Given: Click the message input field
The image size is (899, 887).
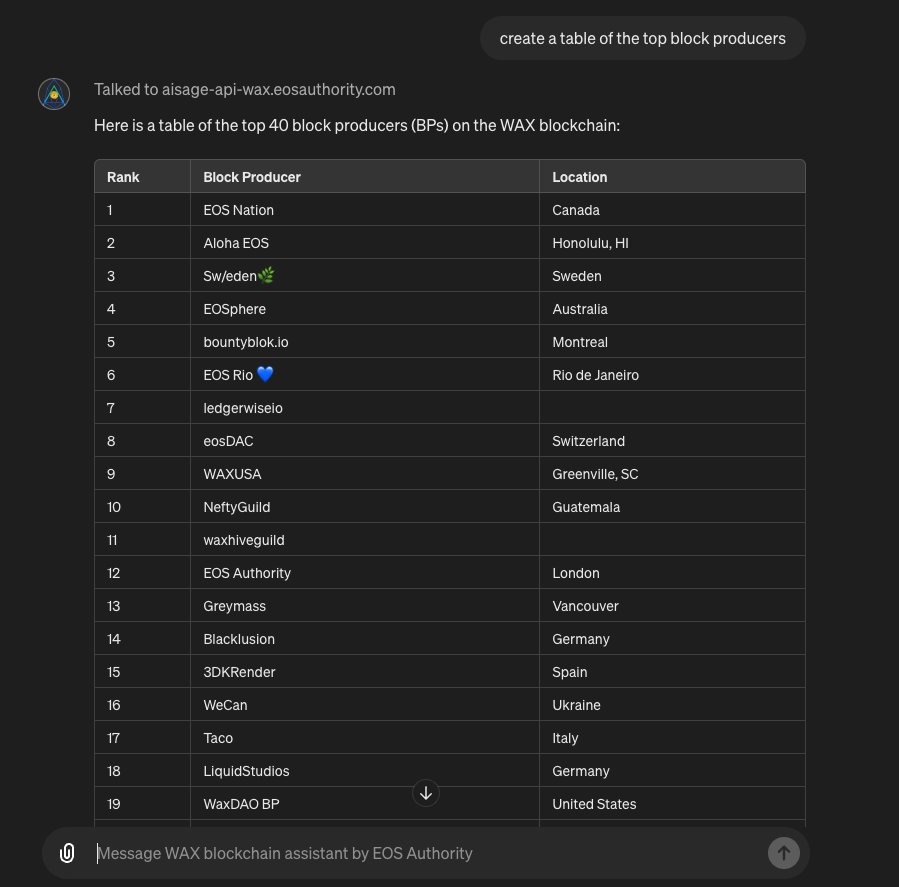Looking at the screenshot, I should (425, 853).
